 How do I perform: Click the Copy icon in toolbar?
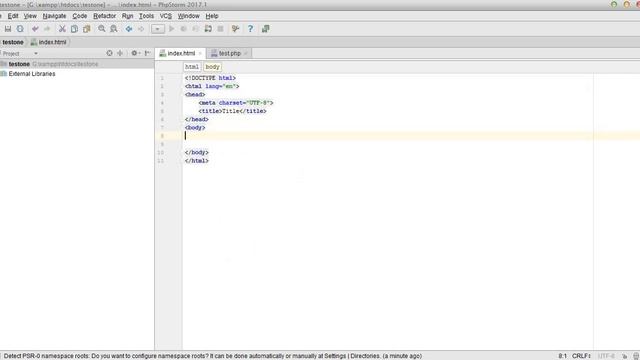point(74,29)
